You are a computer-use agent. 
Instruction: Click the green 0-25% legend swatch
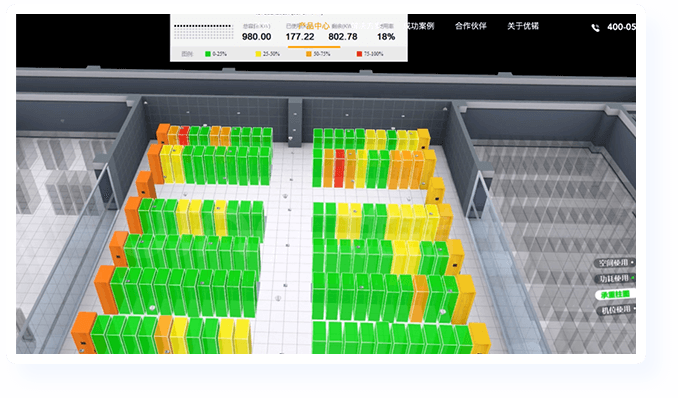point(208,54)
